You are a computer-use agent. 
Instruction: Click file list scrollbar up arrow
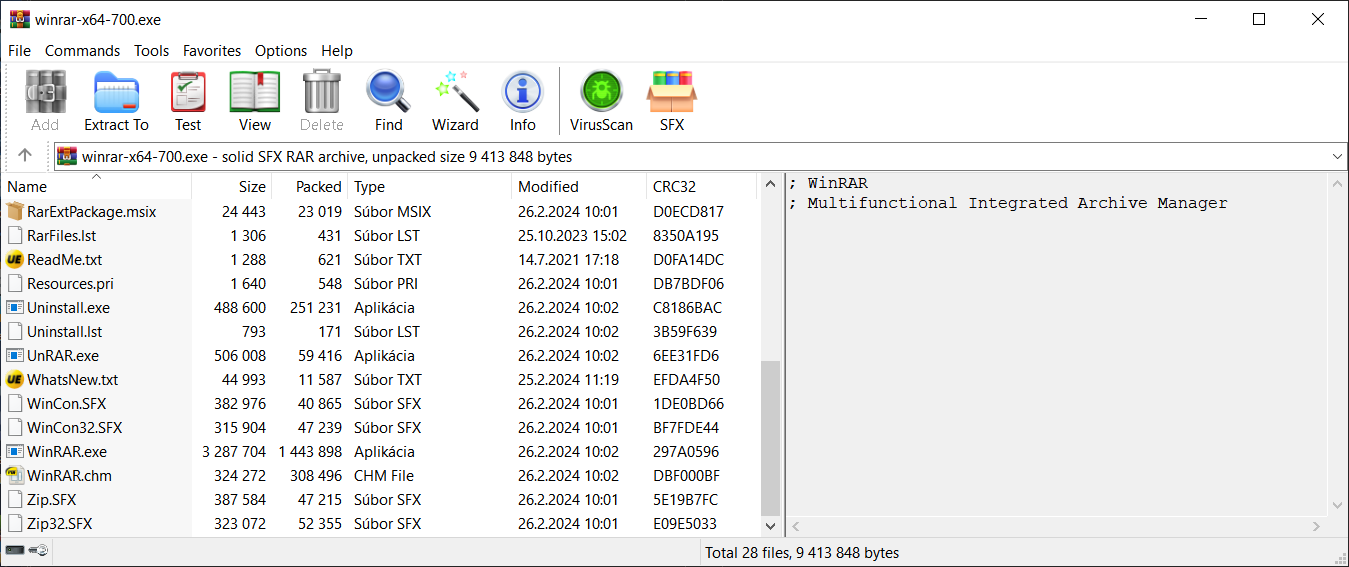click(x=770, y=184)
